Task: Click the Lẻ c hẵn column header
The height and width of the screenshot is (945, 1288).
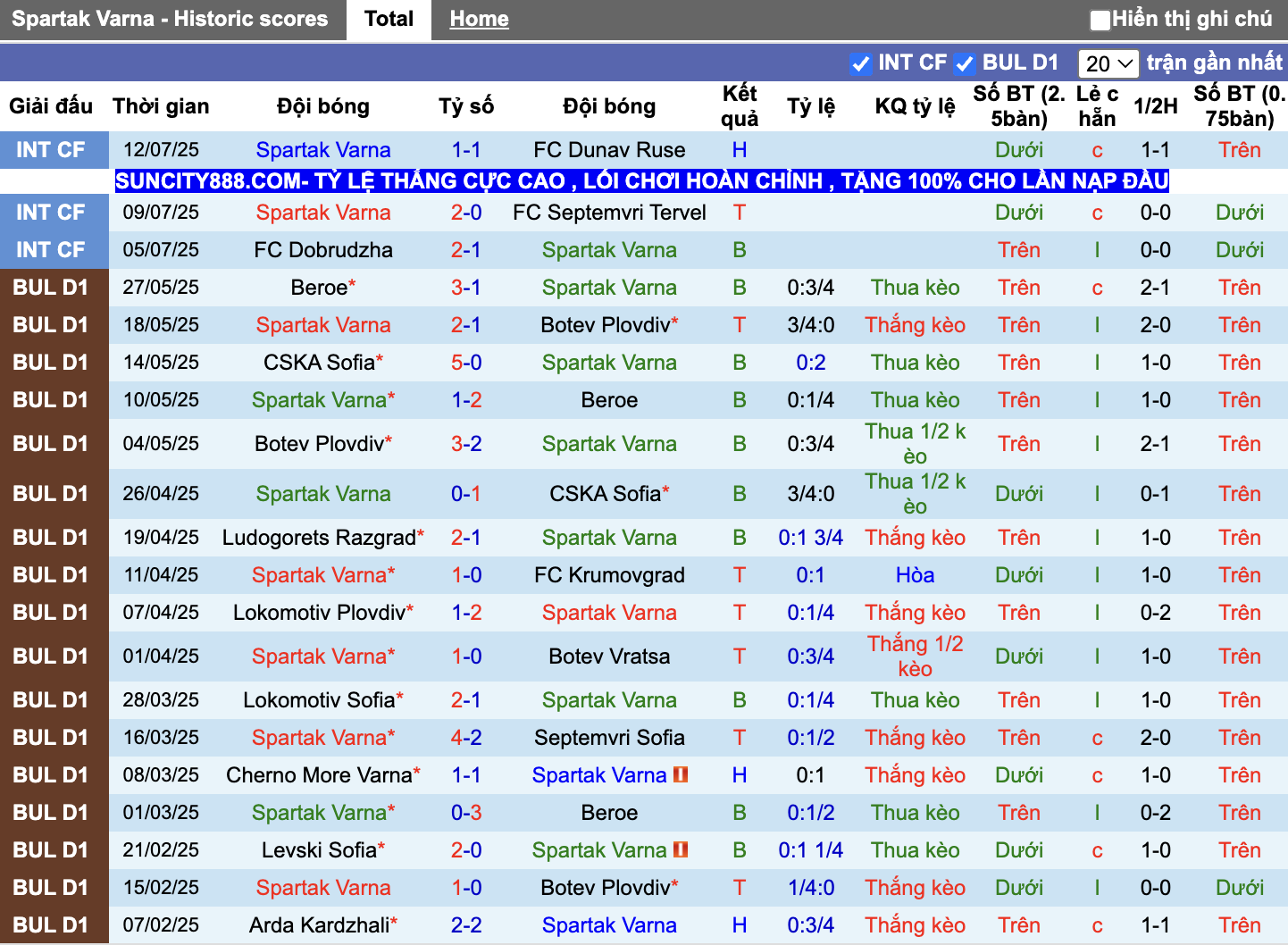Action: [x=1097, y=106]
